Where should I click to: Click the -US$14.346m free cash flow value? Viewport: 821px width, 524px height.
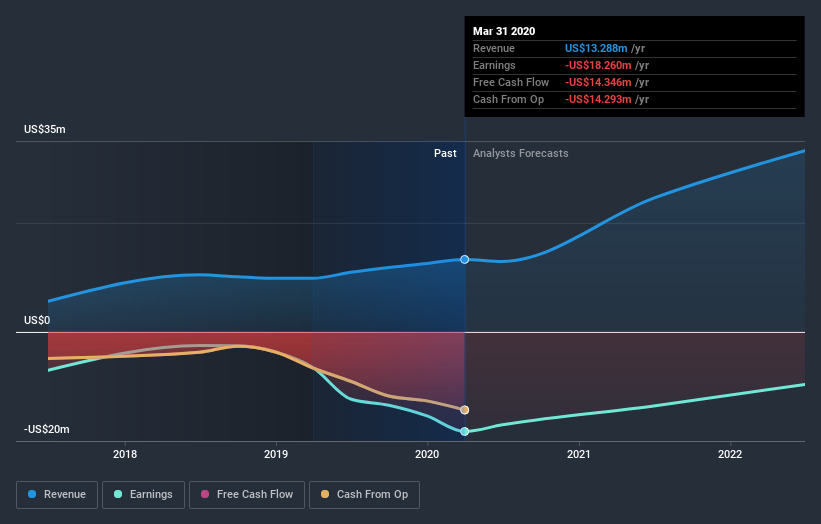(x=598, y=82)
